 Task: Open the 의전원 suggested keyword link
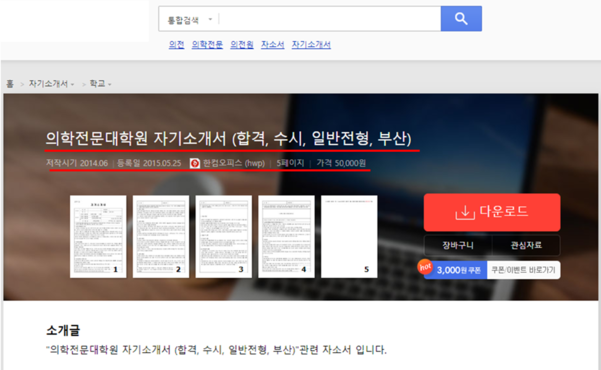tap(242, 44)
